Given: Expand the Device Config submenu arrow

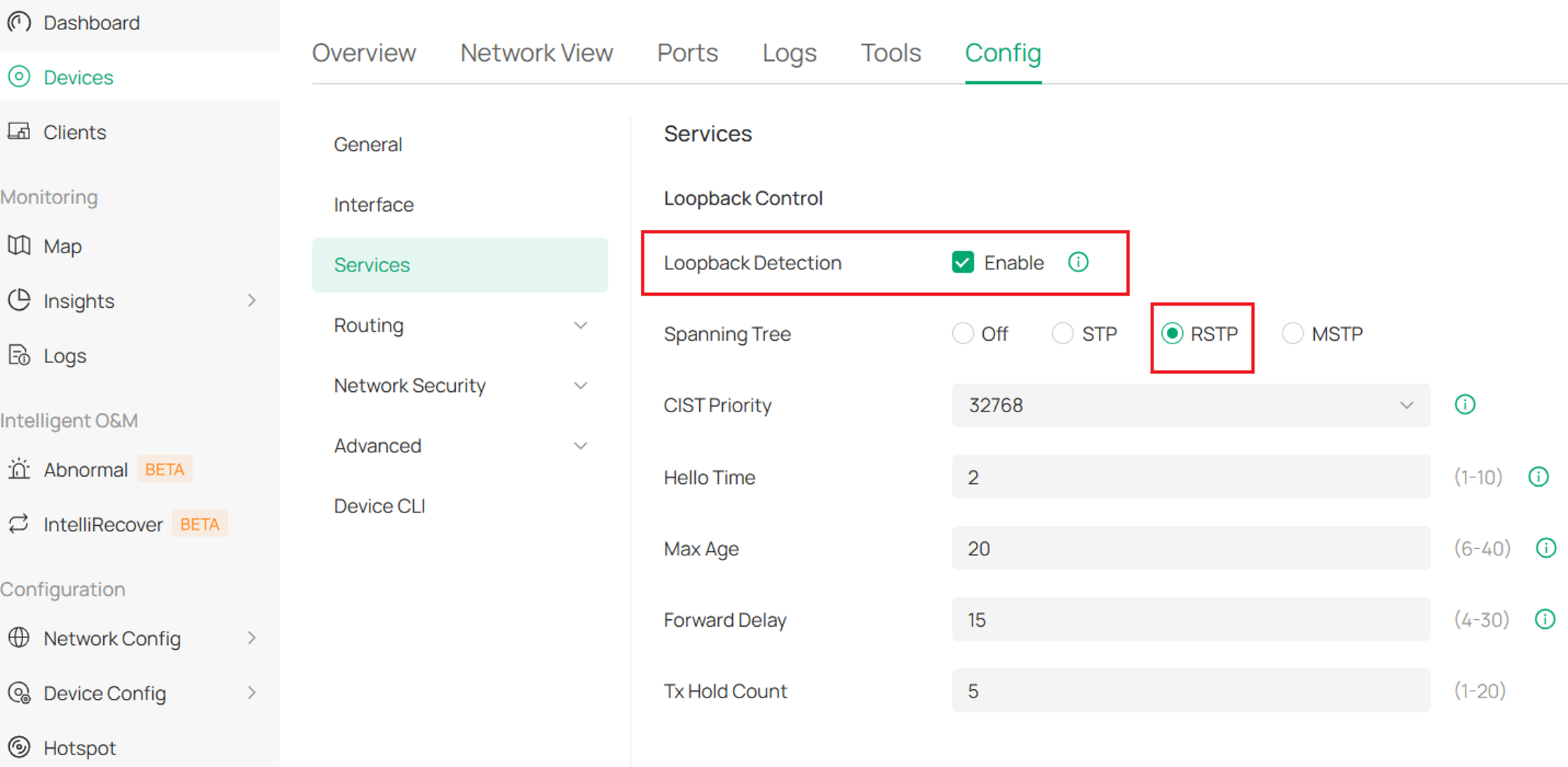Looking at the screenshot, I should tap(252, 693).
